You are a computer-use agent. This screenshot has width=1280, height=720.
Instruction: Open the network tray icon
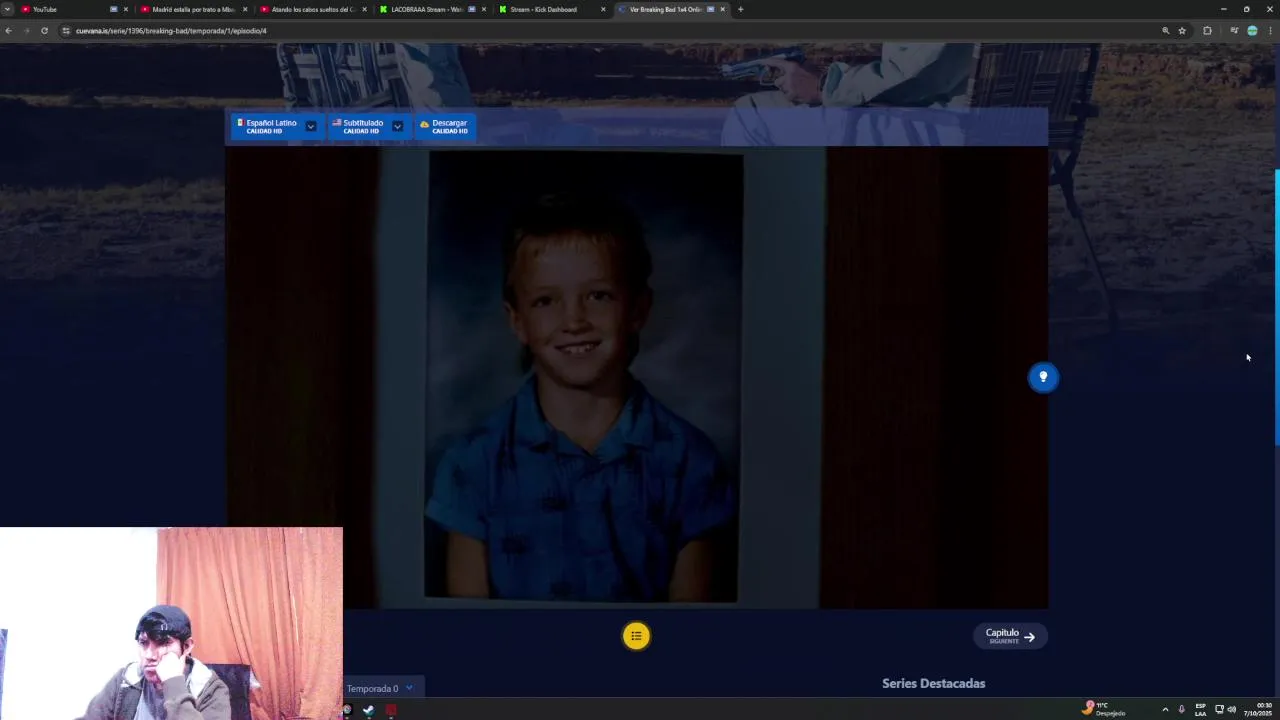tap(1219, 709)
